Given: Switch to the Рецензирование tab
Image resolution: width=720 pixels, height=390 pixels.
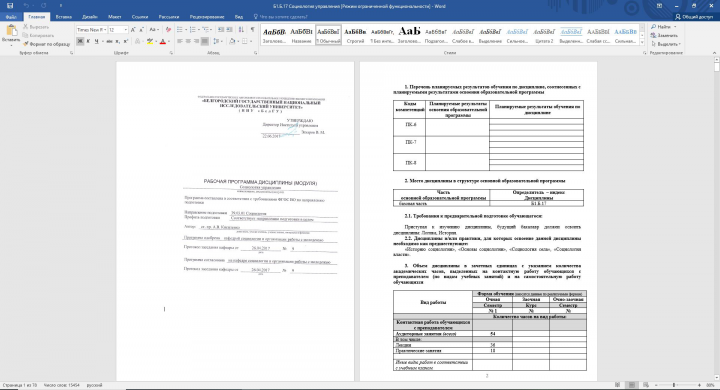Looking at the screenshot, I should coord(207,17).
